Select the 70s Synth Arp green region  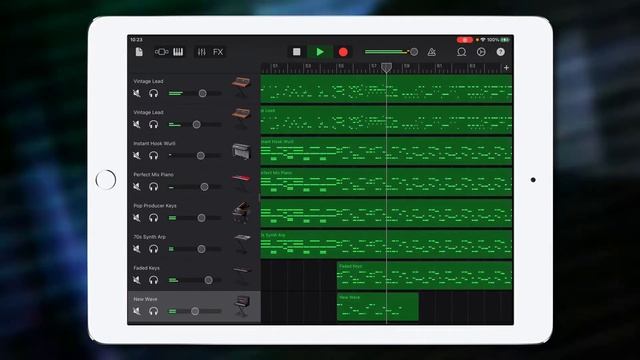(x=386, y=244)
